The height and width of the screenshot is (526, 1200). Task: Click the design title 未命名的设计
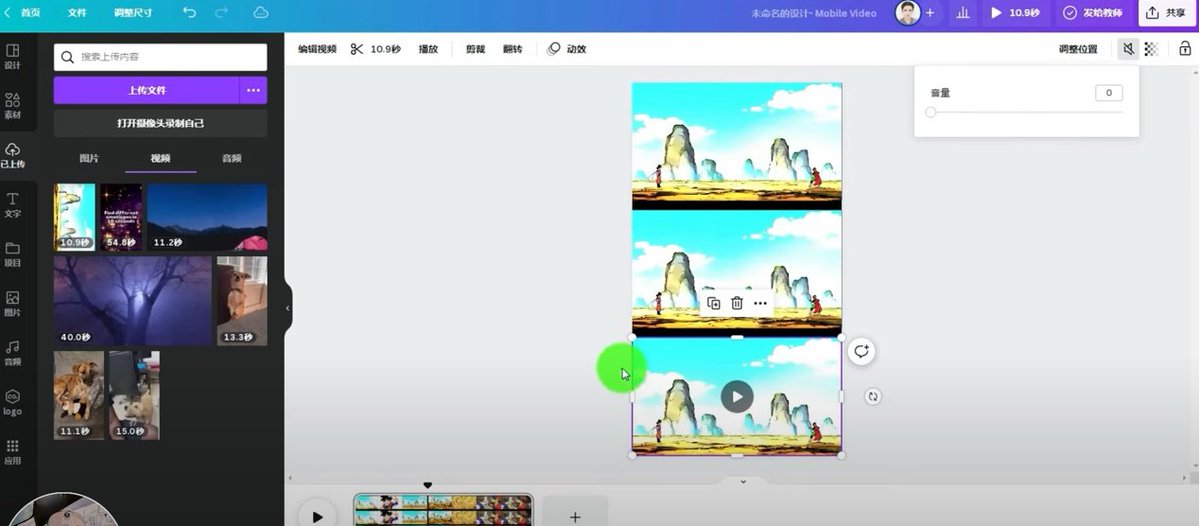[x=813, y=13]
